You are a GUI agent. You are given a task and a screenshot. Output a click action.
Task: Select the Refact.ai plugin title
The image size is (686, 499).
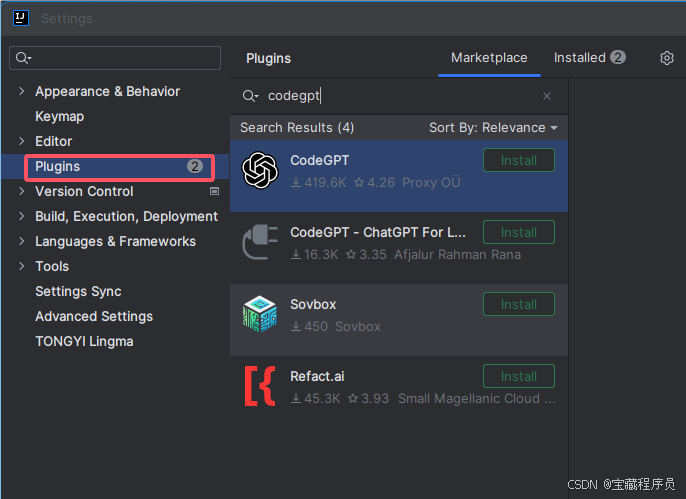[317, 376]
